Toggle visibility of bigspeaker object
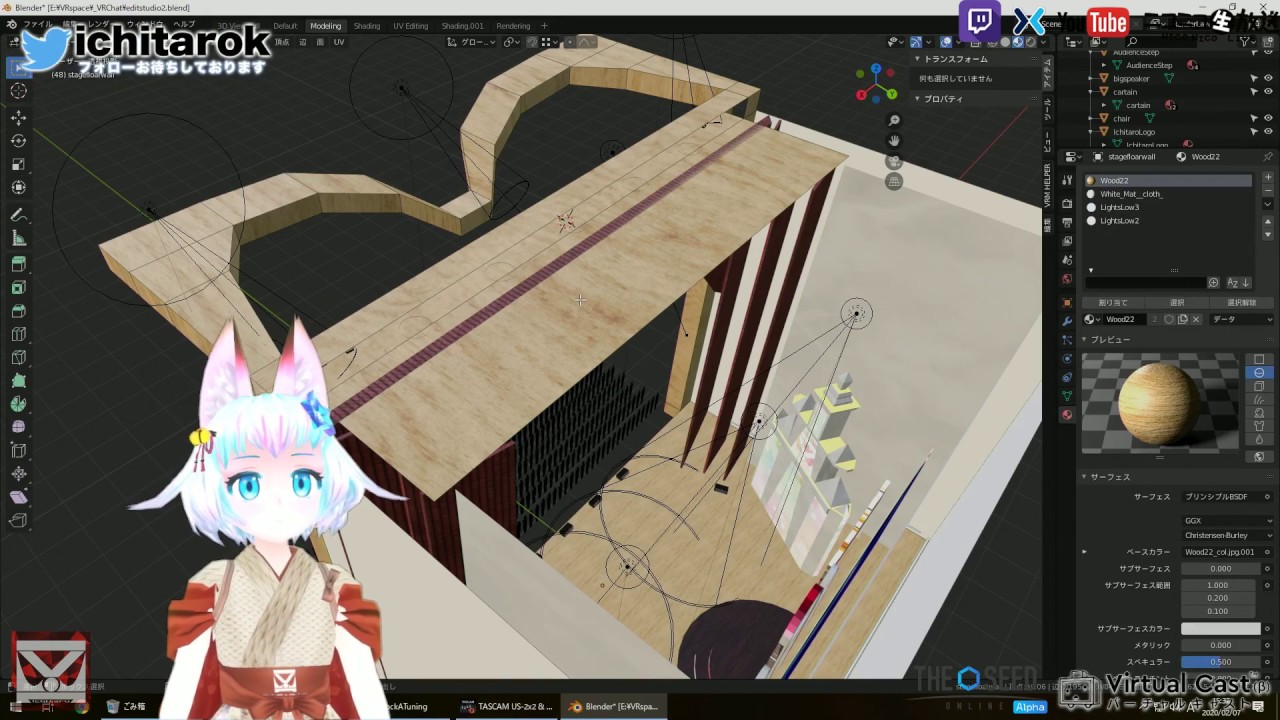Viewport: 1280px width, 720px height. point(1268,78)
